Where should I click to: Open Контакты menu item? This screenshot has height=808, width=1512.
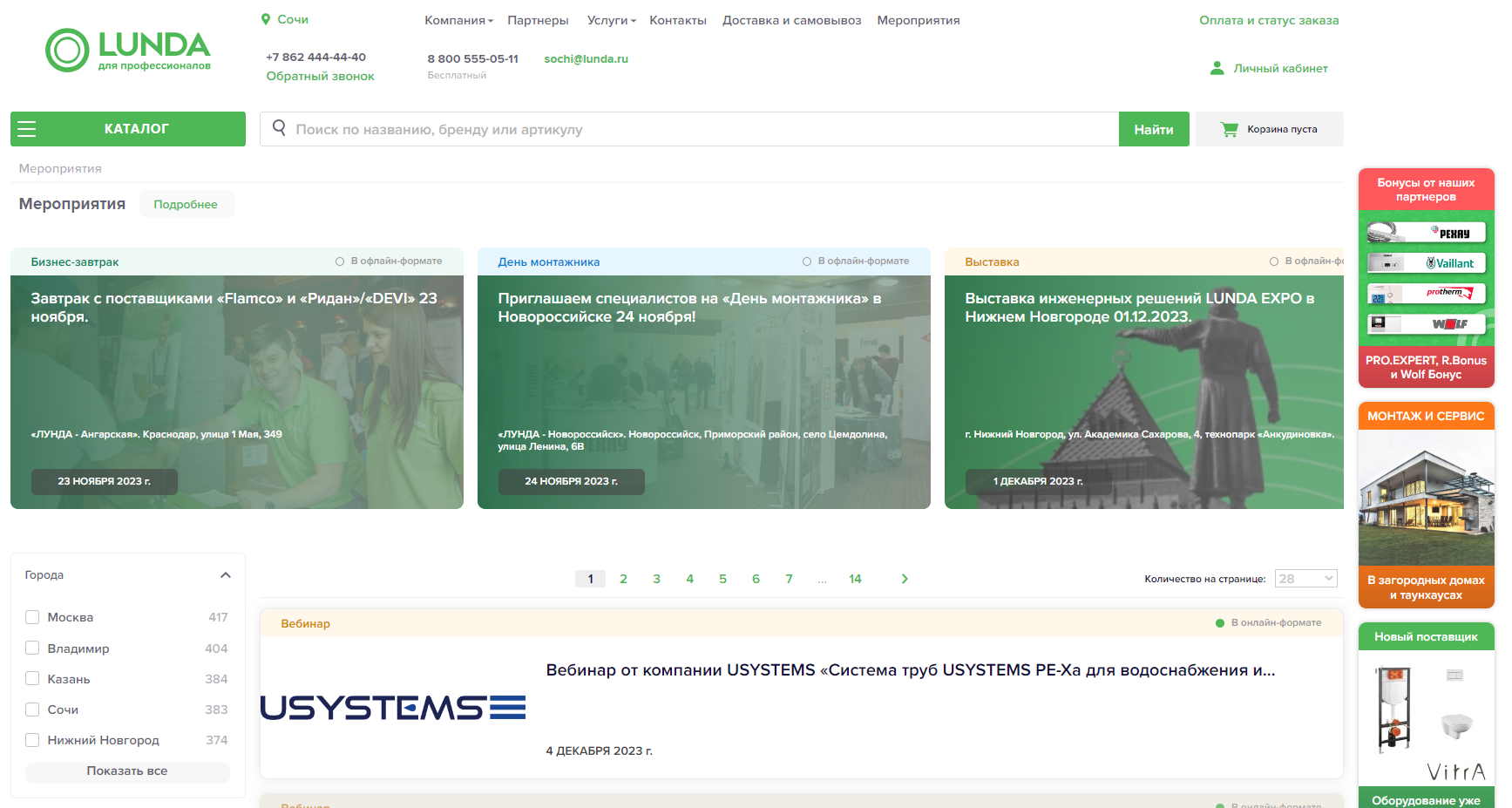tap(677, 20)
